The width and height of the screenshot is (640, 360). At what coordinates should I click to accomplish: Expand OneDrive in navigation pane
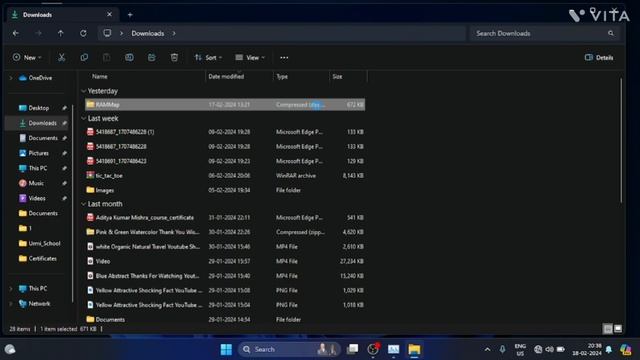point(11,78)
